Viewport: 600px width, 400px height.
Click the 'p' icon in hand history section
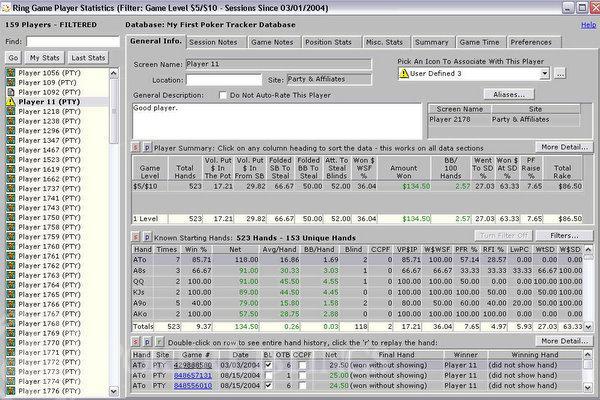pos(147,342)
